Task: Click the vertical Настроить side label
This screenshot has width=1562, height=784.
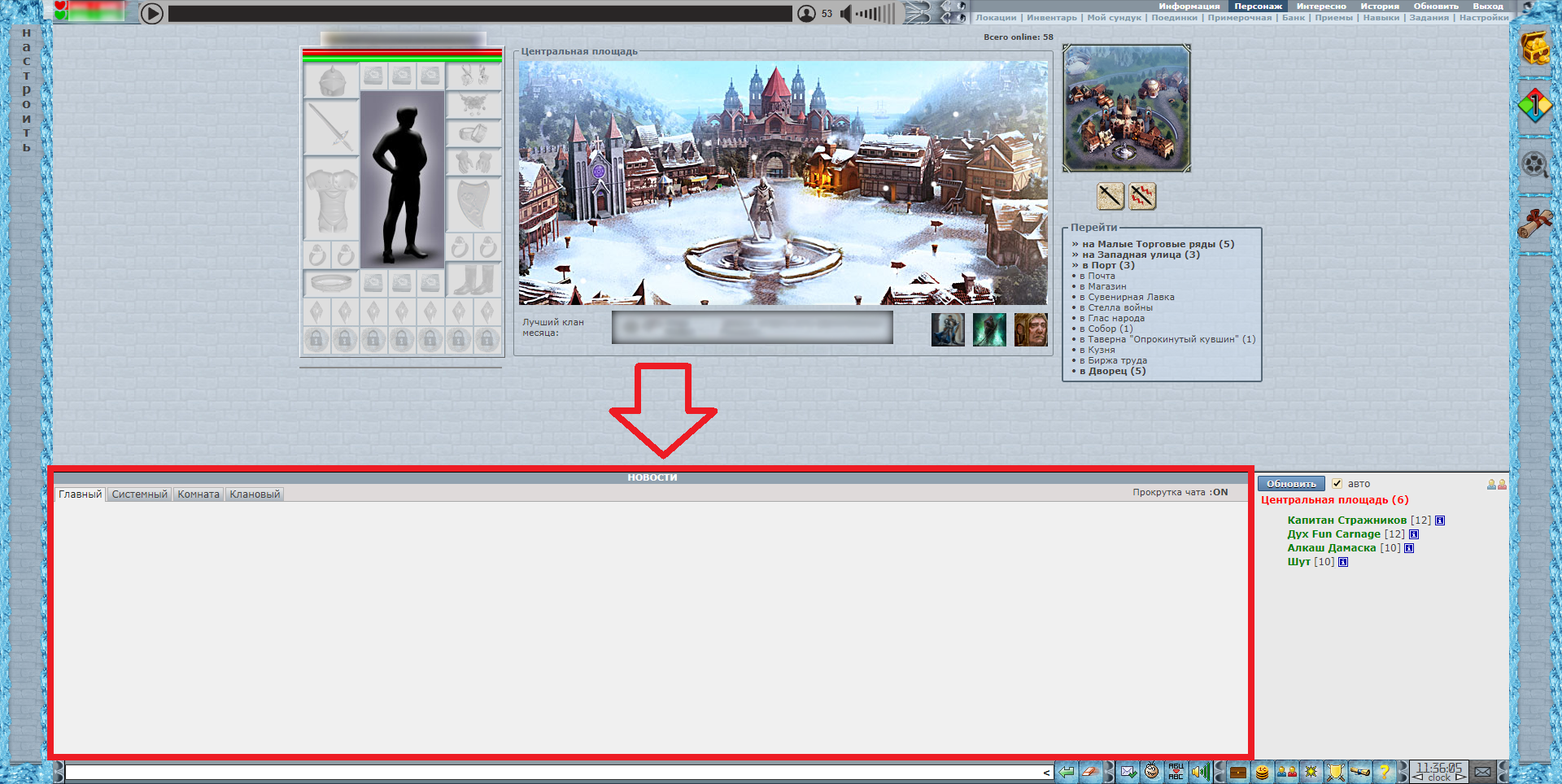Action: (26, 90)
